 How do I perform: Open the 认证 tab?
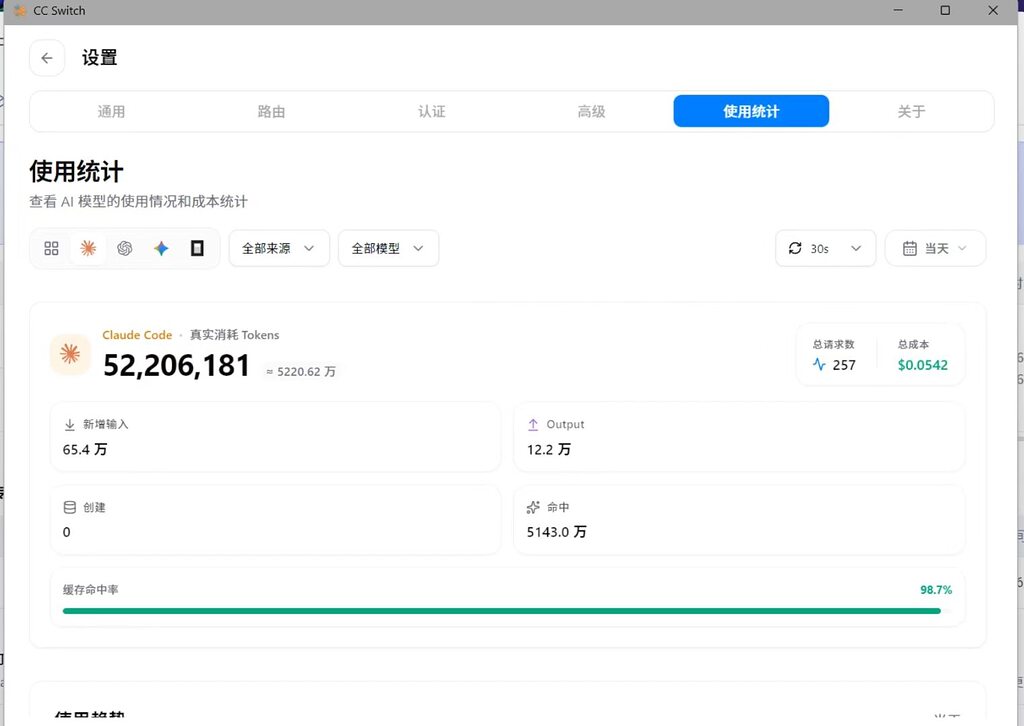pyautogui.click(x=432, y=112)
